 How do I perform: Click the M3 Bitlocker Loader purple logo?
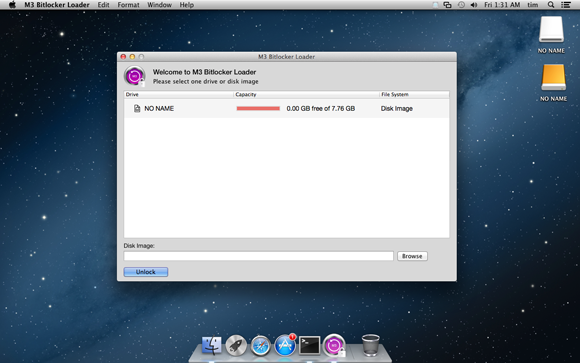pos(135,76)
